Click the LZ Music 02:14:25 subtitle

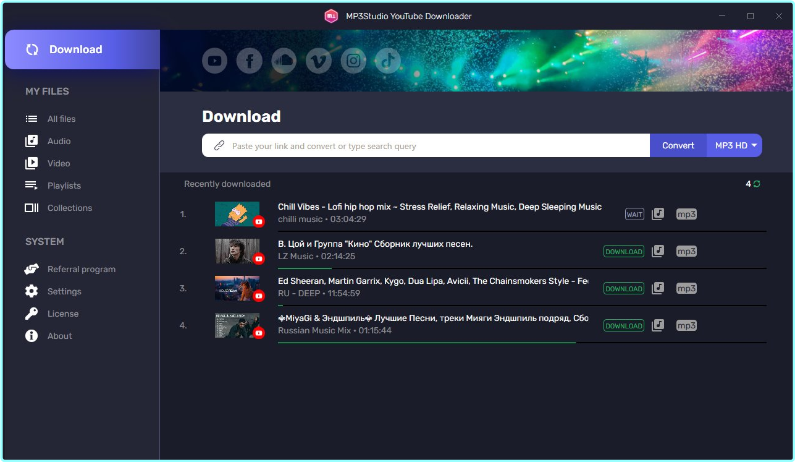[x=316, y=256]
